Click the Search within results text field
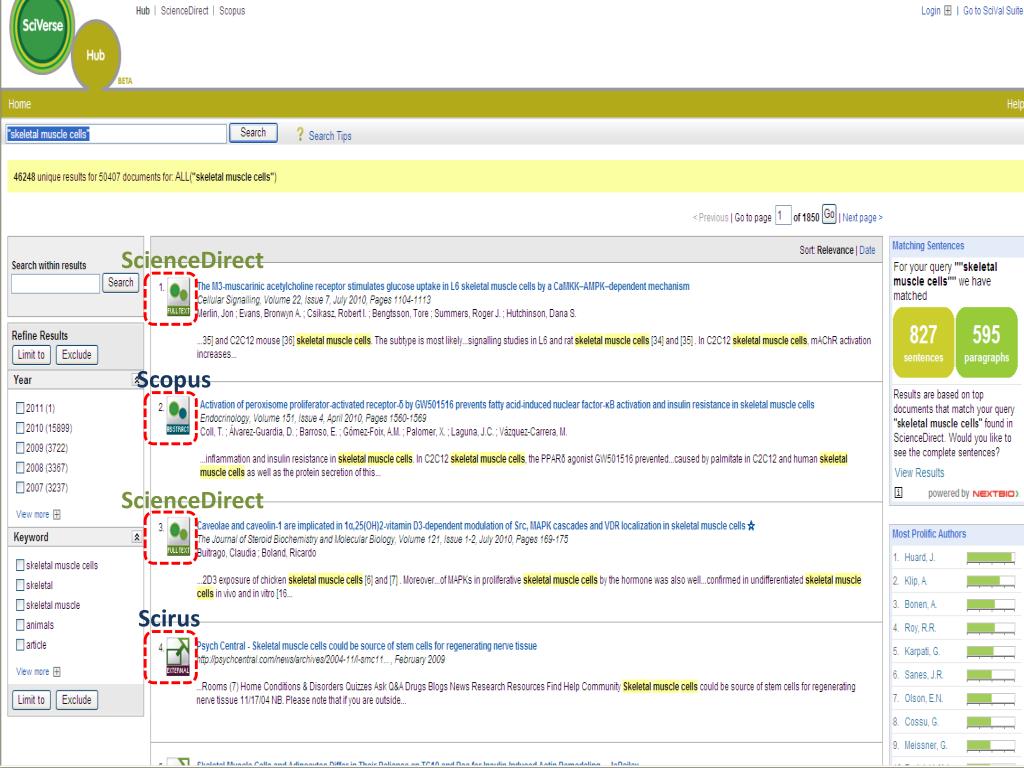This screenshot has height=768, width=1024. (x=56, y=283)
